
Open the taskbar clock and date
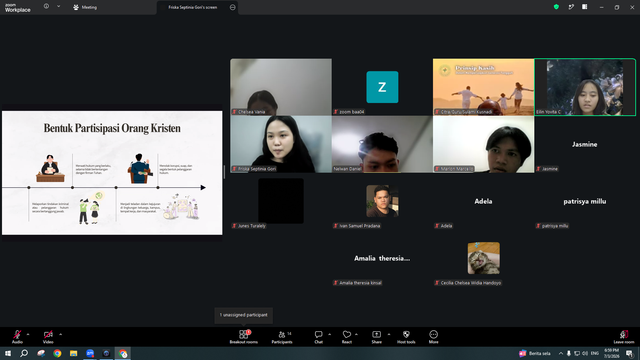pyautogui.click(x=611, y=353)
